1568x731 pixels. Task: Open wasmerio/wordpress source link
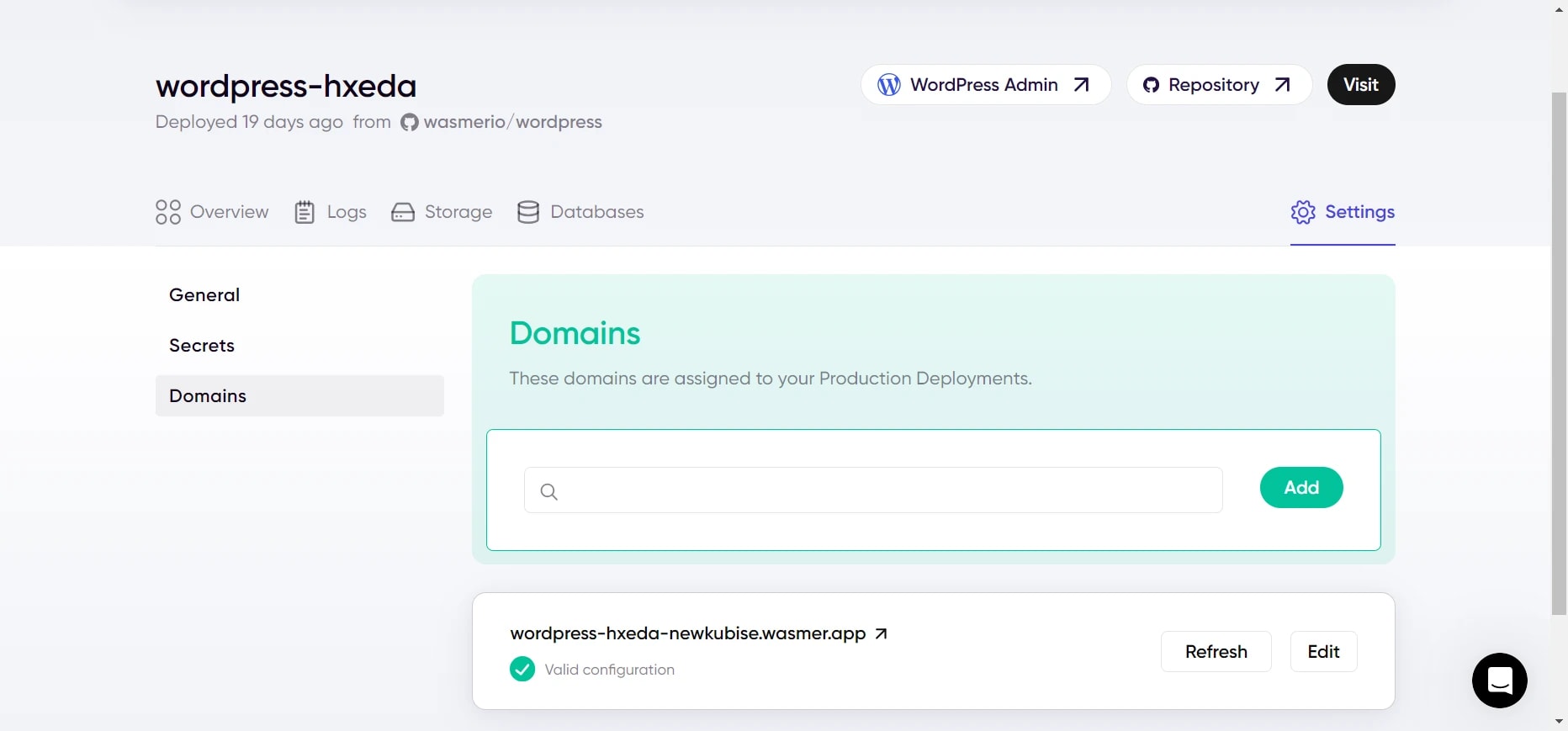tap(512, 122)
